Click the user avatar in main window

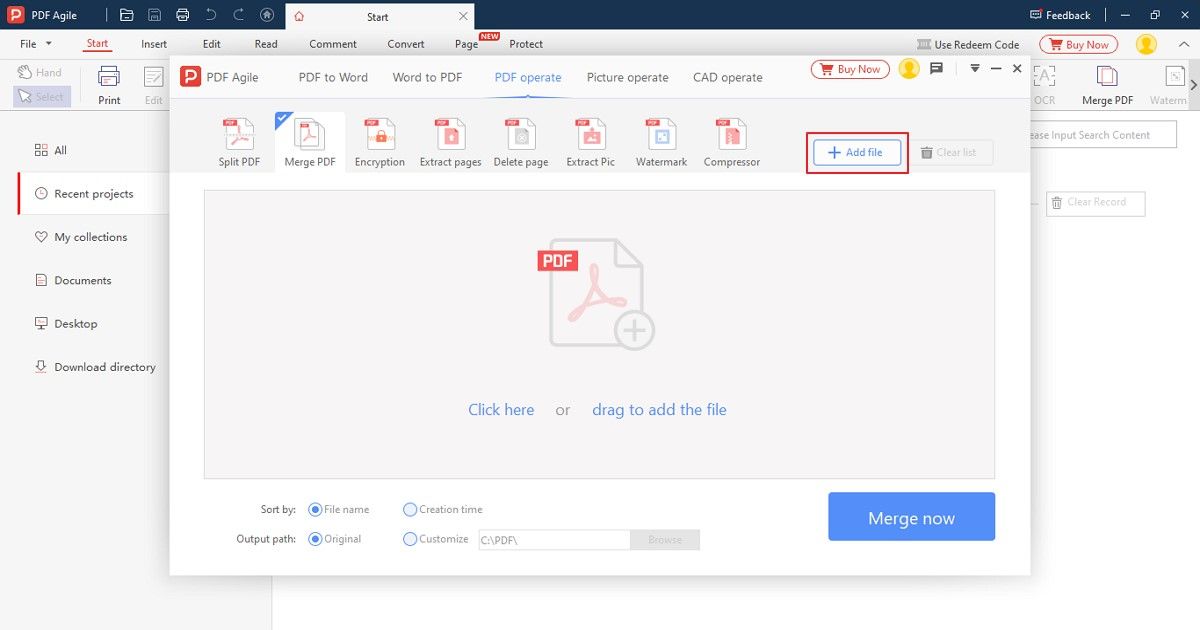(x=1147, y=44)
